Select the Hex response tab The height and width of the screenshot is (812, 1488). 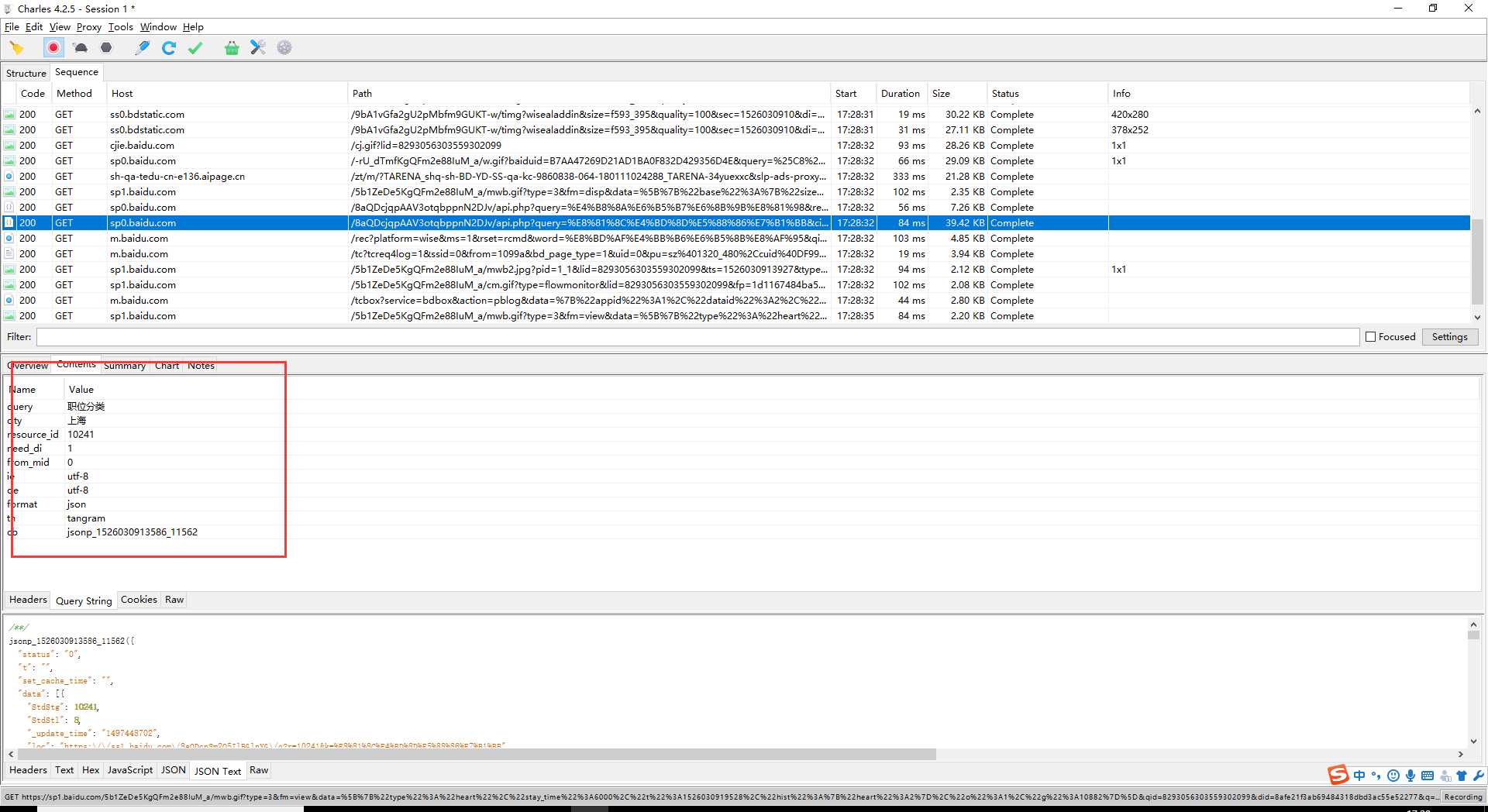tap(91, 770)
